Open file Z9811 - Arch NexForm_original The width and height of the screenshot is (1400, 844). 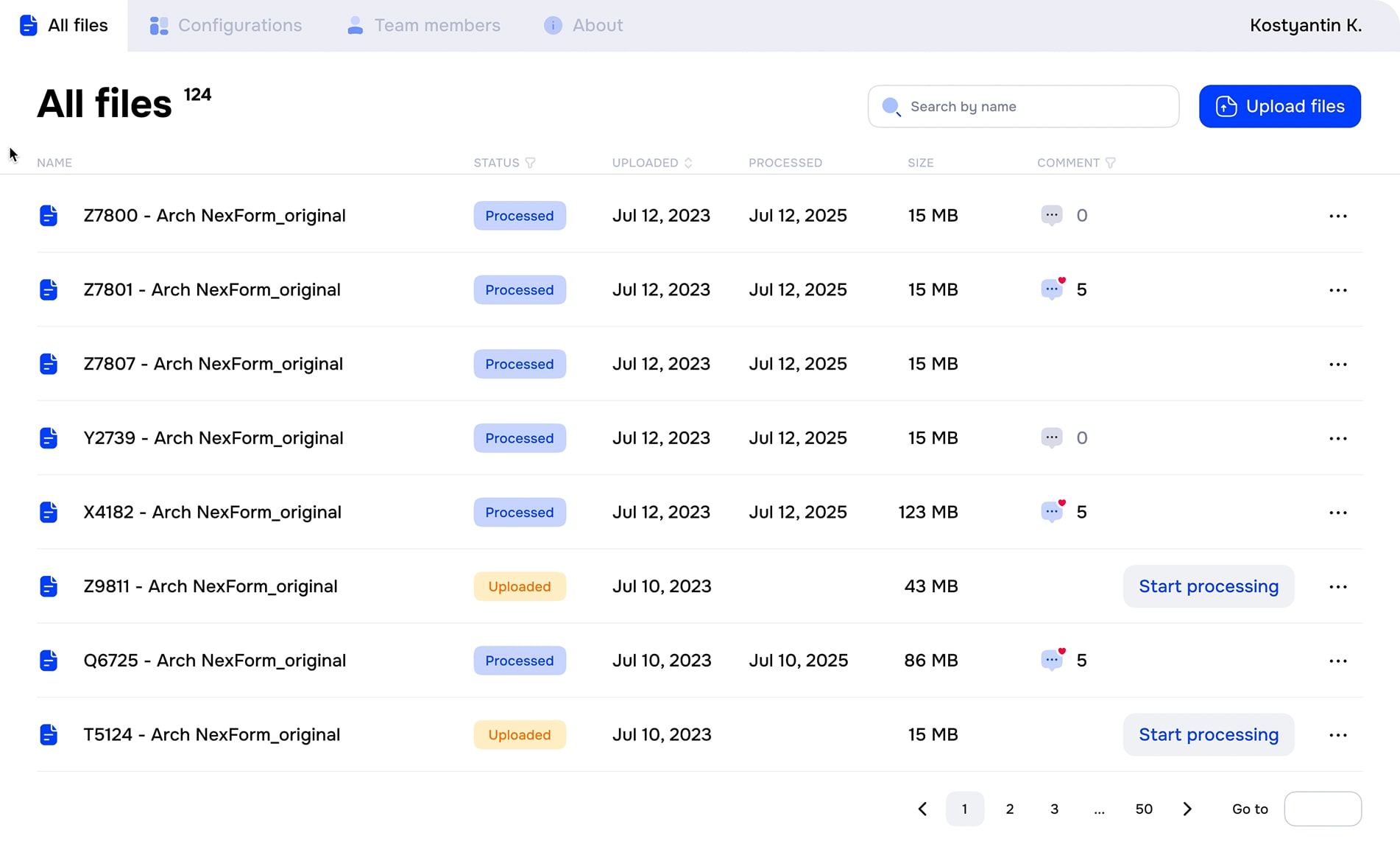tap(211, 586)
